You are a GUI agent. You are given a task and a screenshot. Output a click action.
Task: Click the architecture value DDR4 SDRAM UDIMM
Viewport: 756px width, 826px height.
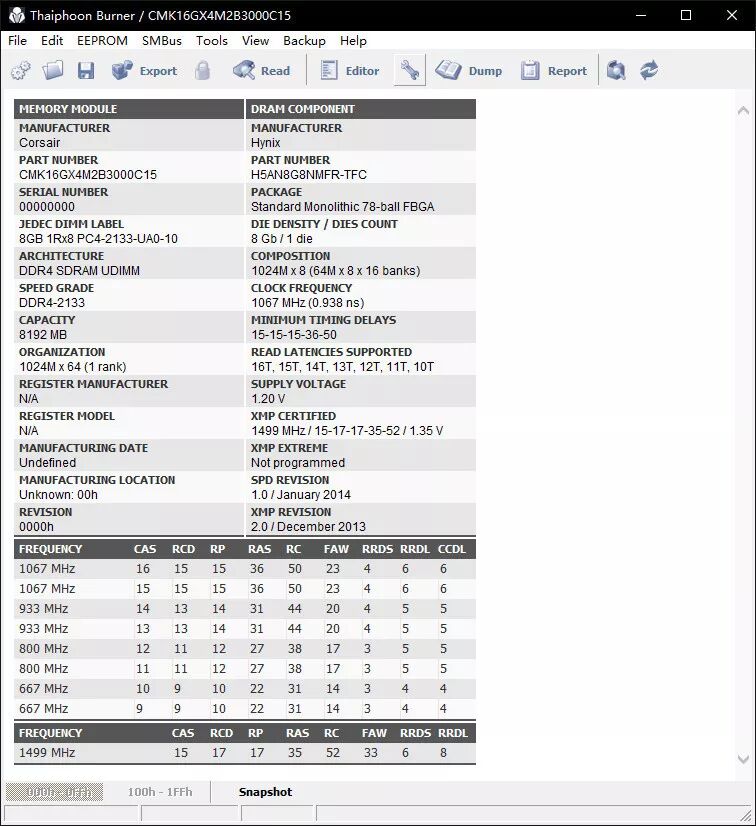coord(80,271)
